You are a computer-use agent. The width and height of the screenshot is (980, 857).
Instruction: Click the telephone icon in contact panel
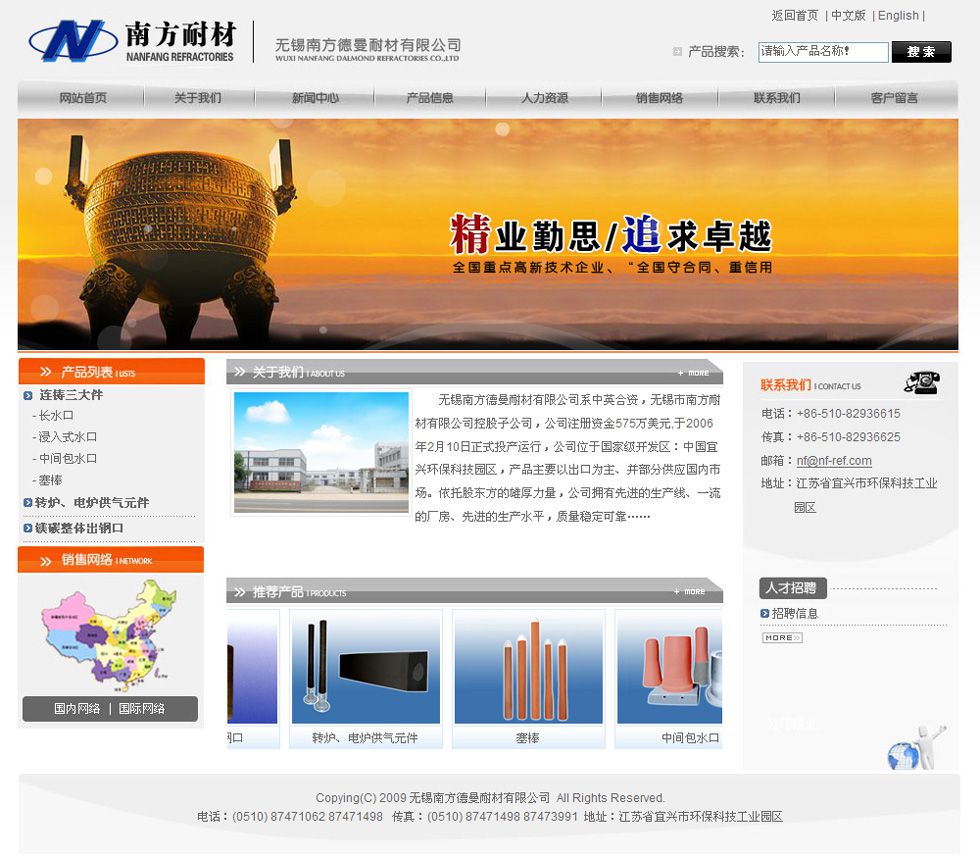pyautogui.click(x=921, y=383)
